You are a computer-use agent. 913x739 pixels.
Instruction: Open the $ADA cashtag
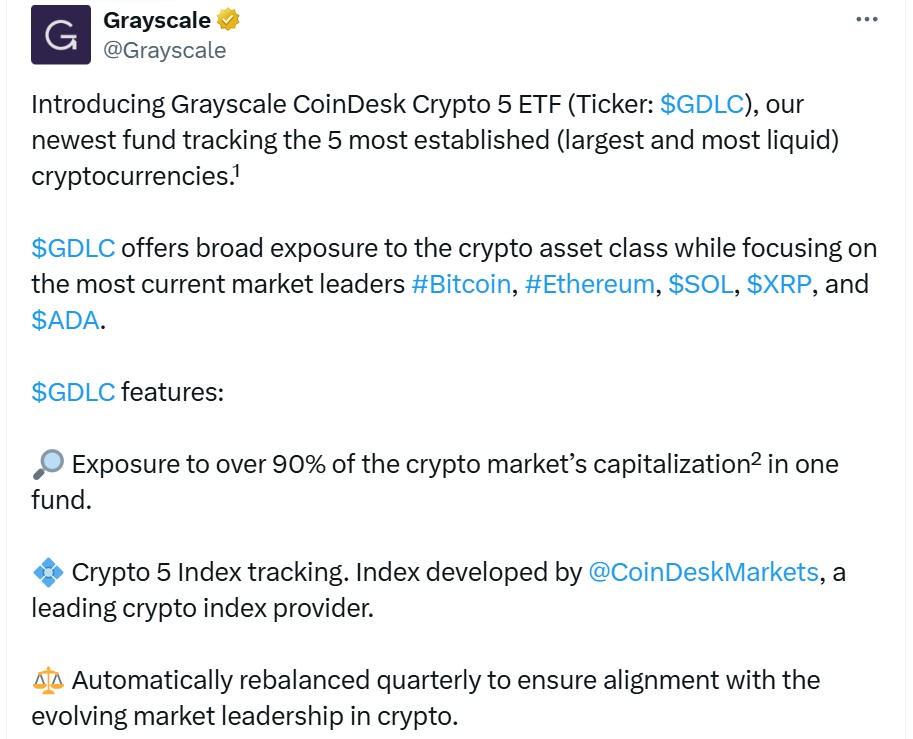(65, 320)
